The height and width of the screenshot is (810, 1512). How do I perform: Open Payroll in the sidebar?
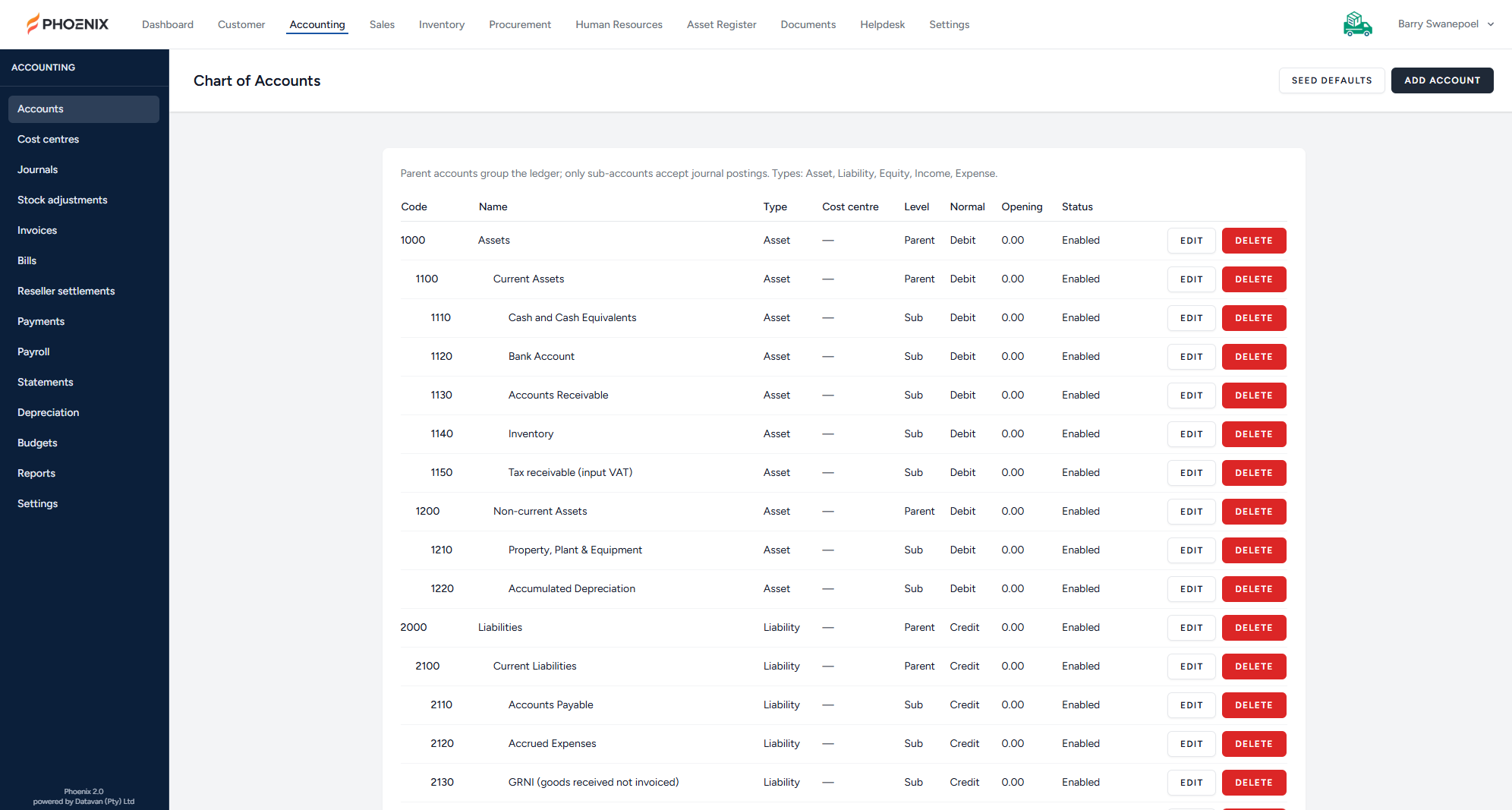click(83, 352)
